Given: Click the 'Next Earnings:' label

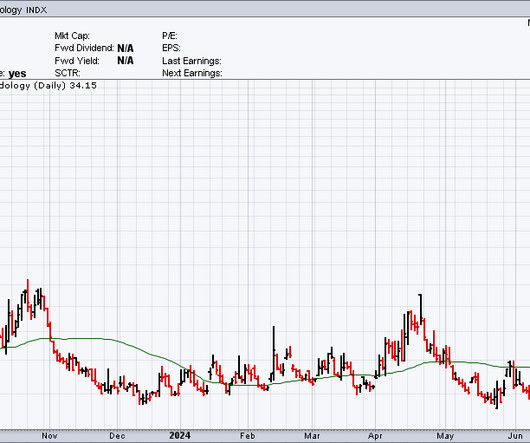Looking at the screenshot, I should click(192, 73).
